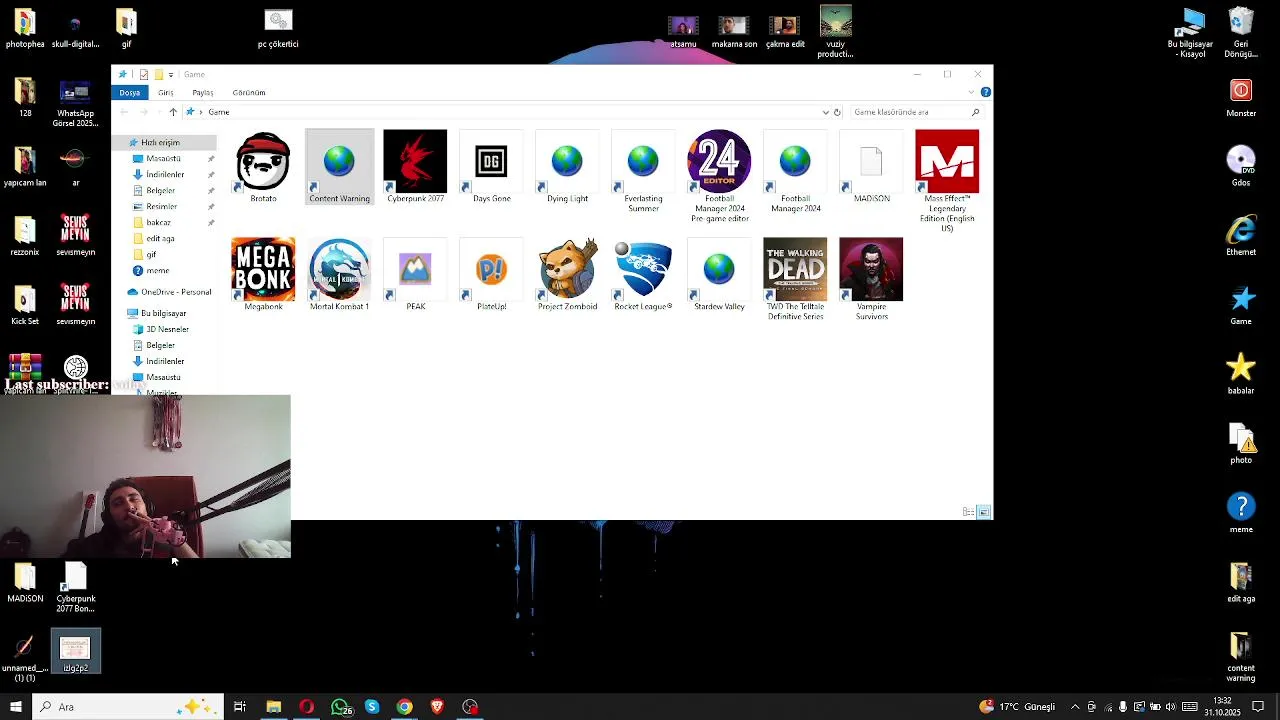The width and height of the screenshot is (1280, 720).
Task: Select the Mortal Kombat 1 shortcut
Action: tap(339, 275)
